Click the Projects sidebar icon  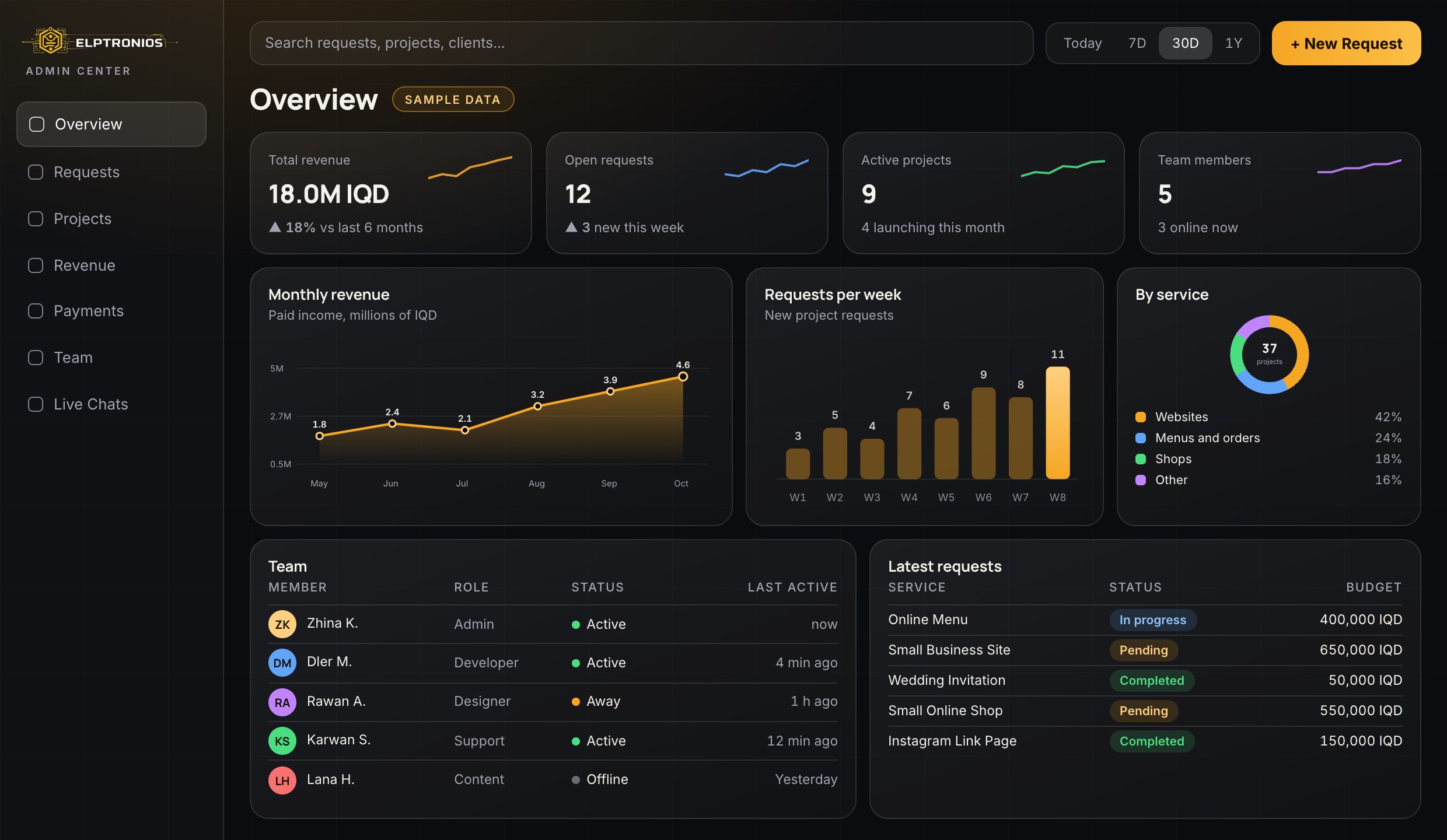36,219
